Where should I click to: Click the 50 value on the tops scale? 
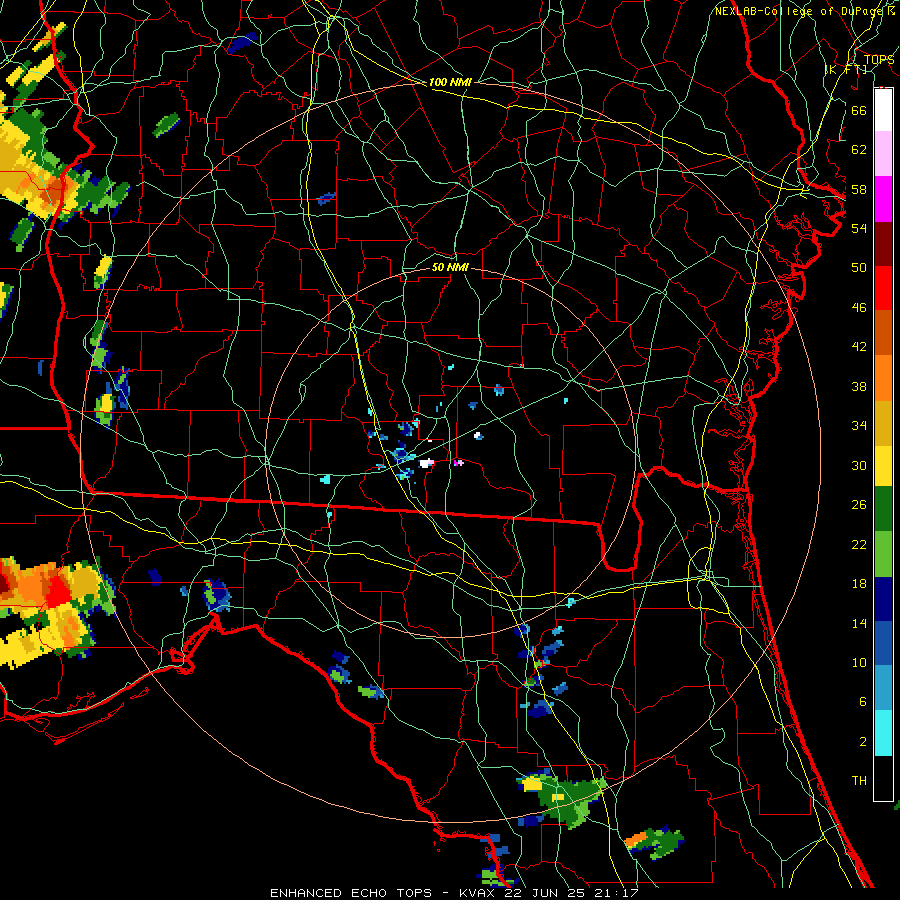[859, 268]
